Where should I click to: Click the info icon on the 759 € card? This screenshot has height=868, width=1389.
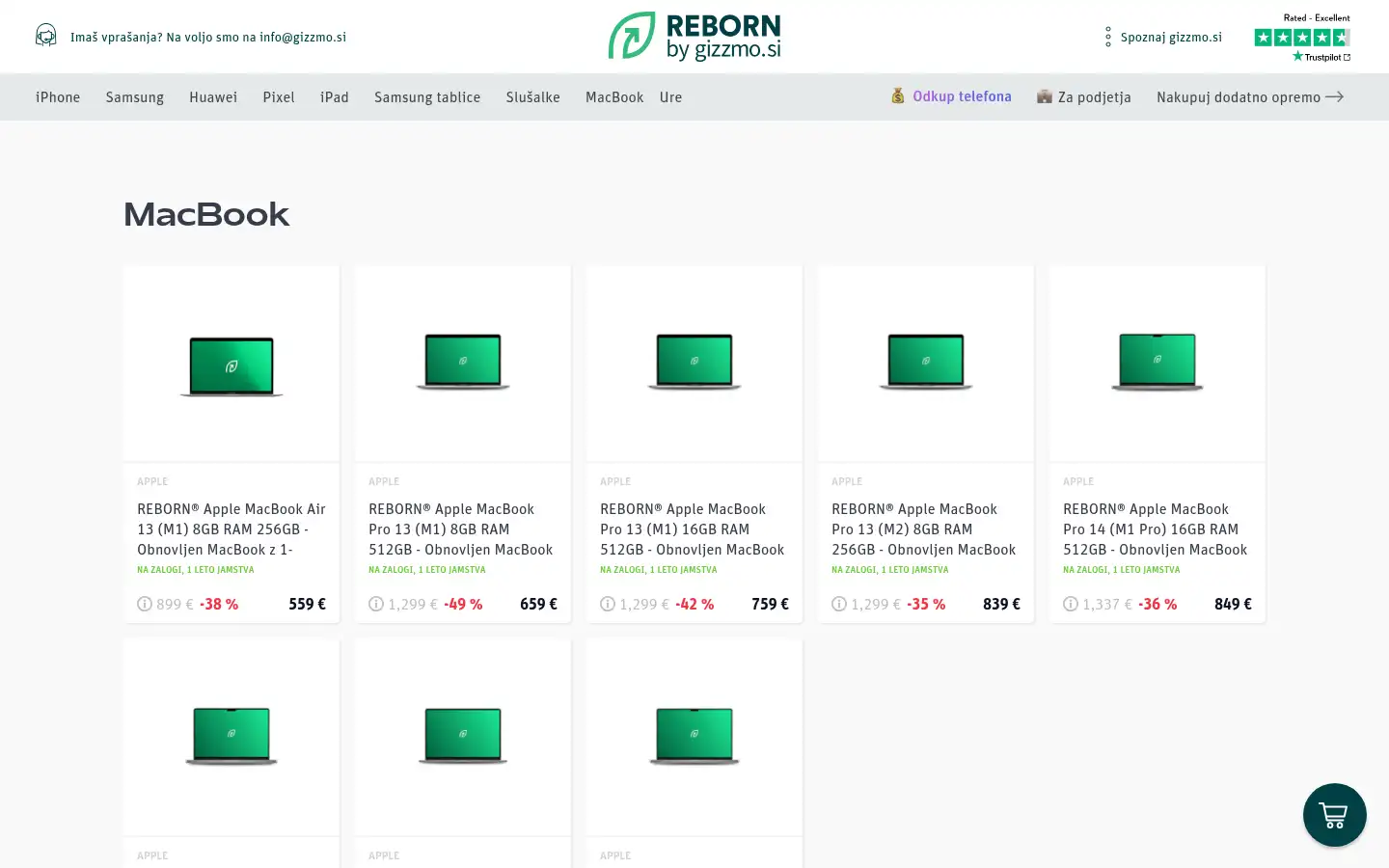point(608,604)
